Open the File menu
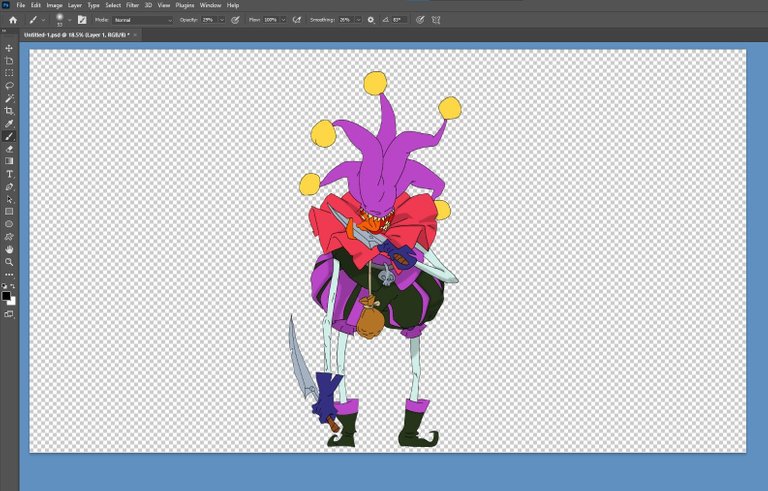 pos(21,5)
